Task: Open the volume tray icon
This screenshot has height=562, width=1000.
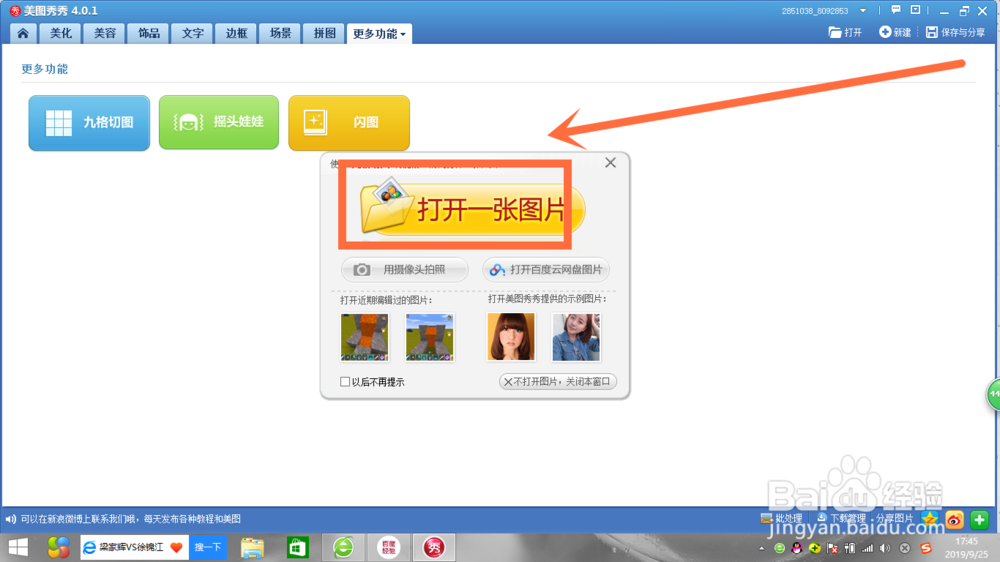Action: pyautogui.click(x=885, y=548)
